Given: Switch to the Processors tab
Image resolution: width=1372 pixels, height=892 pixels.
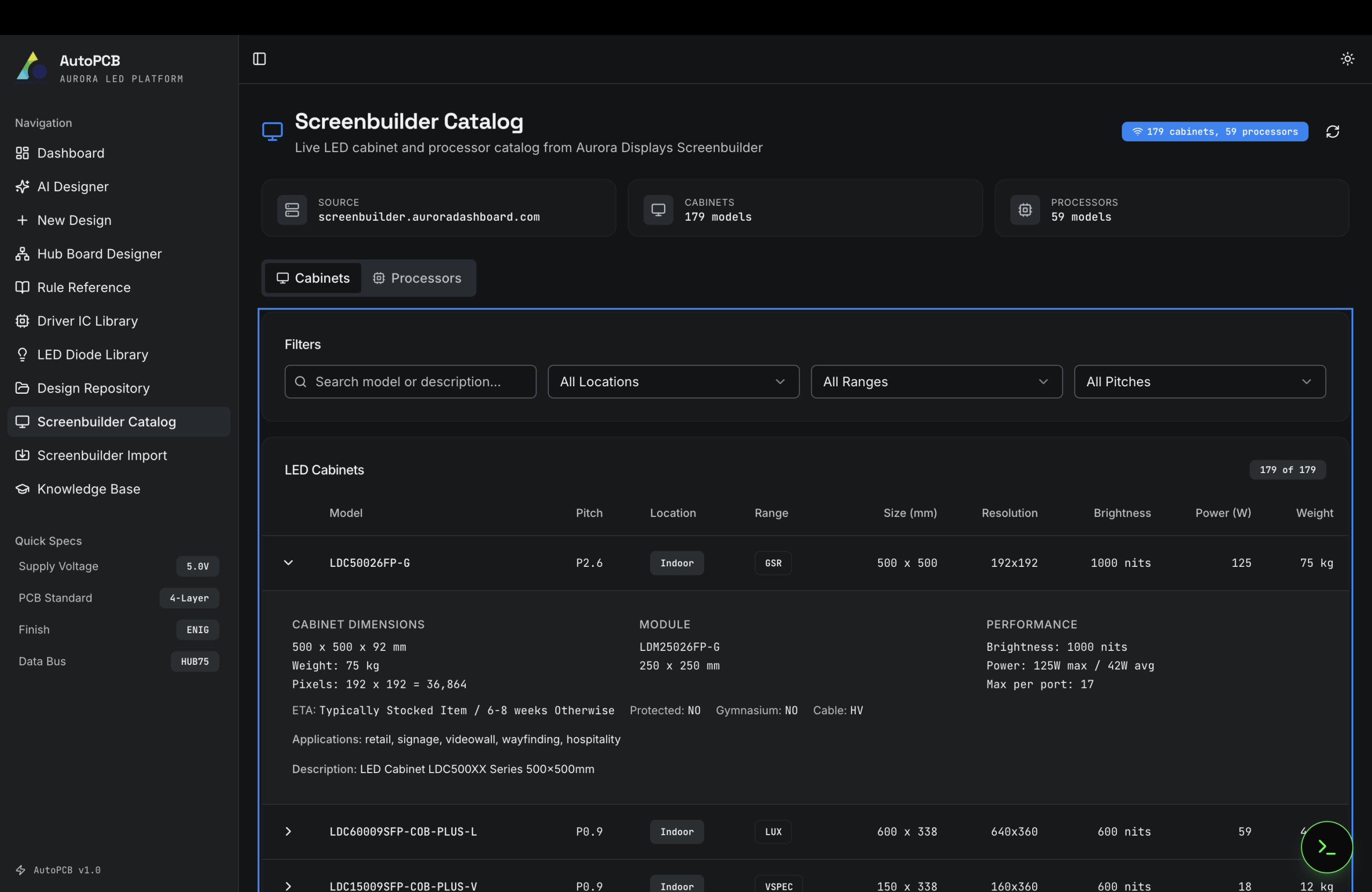Looking at the screenshot, I should coord(418,278).
